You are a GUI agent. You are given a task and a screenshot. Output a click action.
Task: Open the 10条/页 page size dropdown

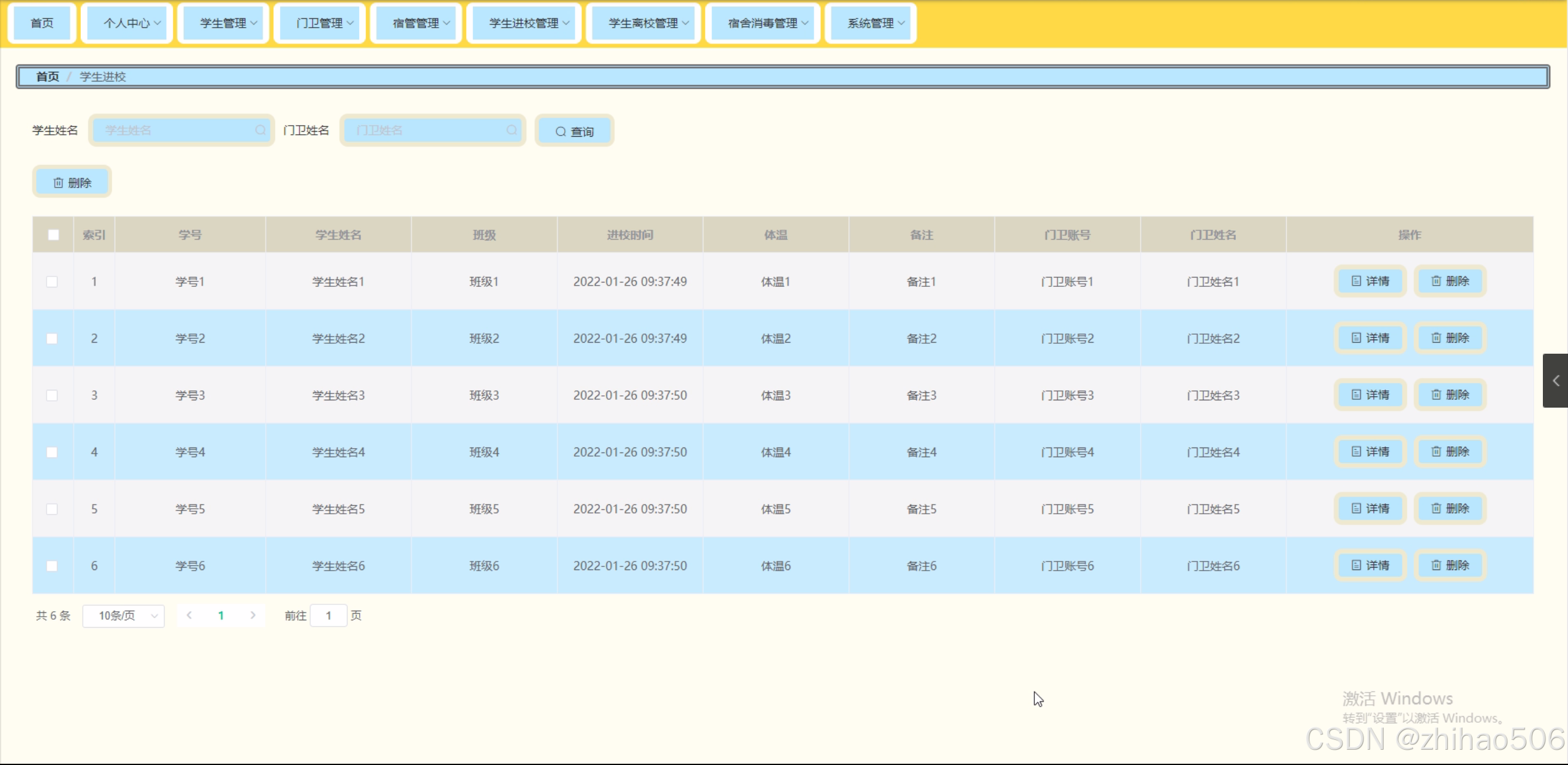click(x=123, y=615)
